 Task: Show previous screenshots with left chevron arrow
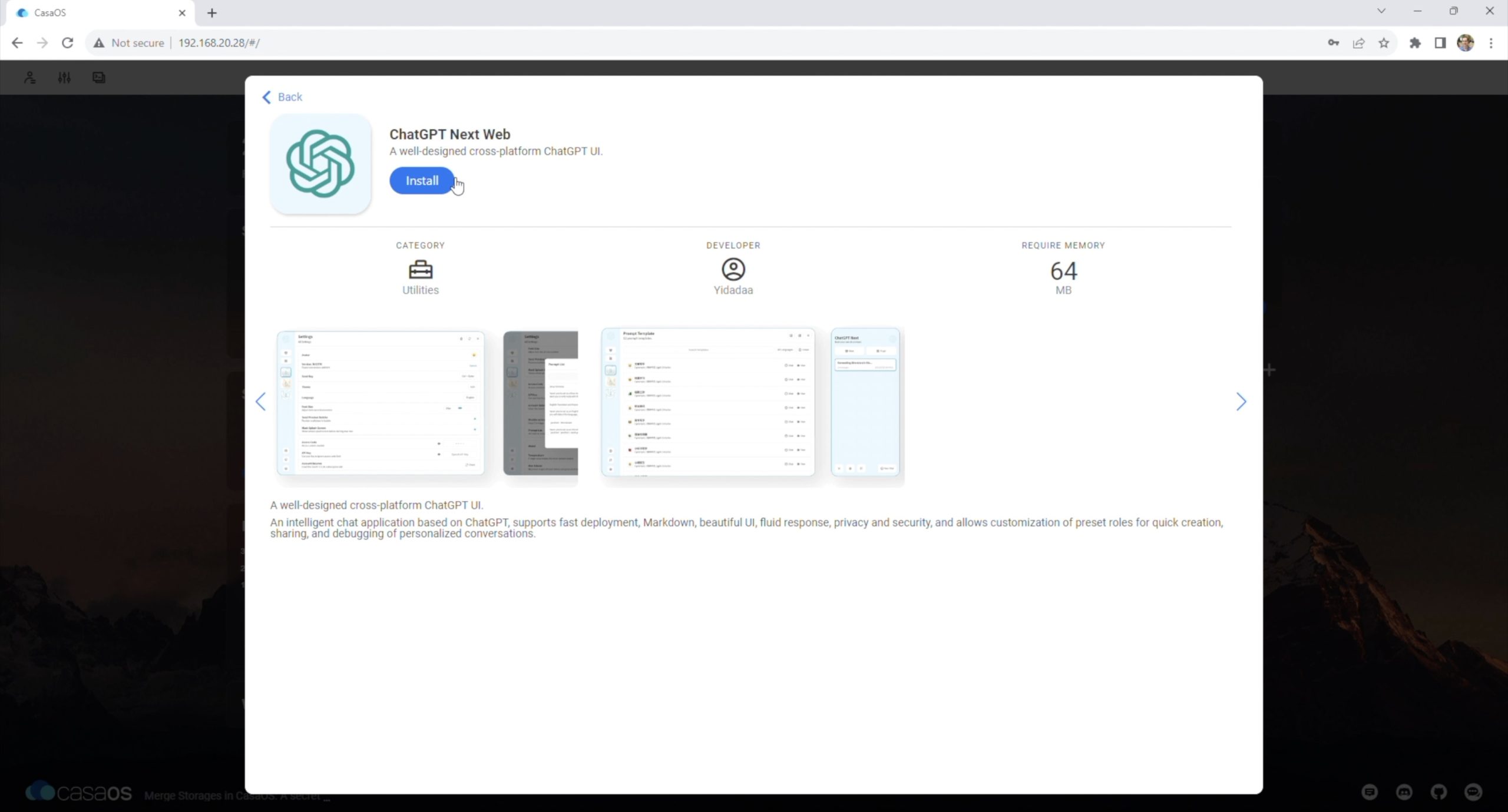click(x=261, y=402)
